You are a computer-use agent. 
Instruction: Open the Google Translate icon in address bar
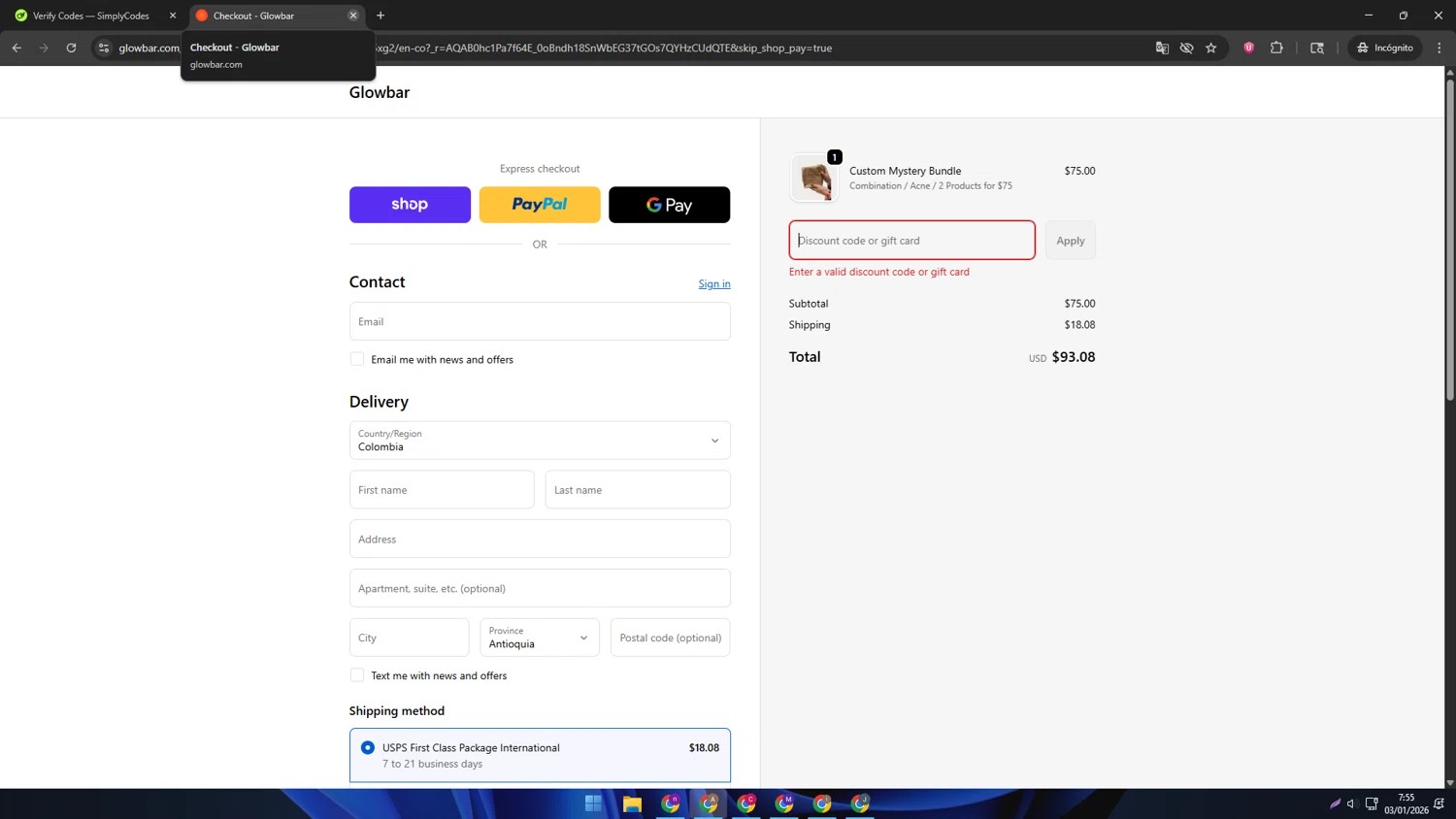tap(1162, 48)
